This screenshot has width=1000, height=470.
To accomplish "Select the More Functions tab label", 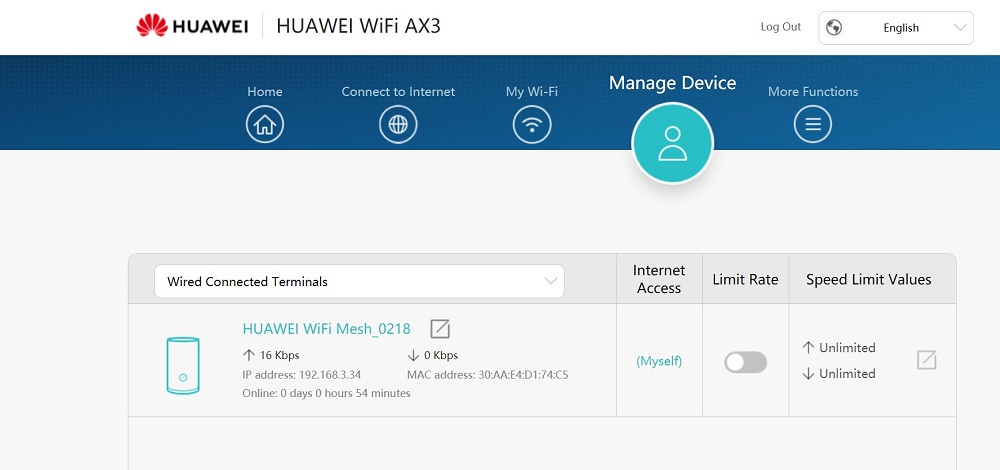I will pyautogui.click(x=812, y=92).
